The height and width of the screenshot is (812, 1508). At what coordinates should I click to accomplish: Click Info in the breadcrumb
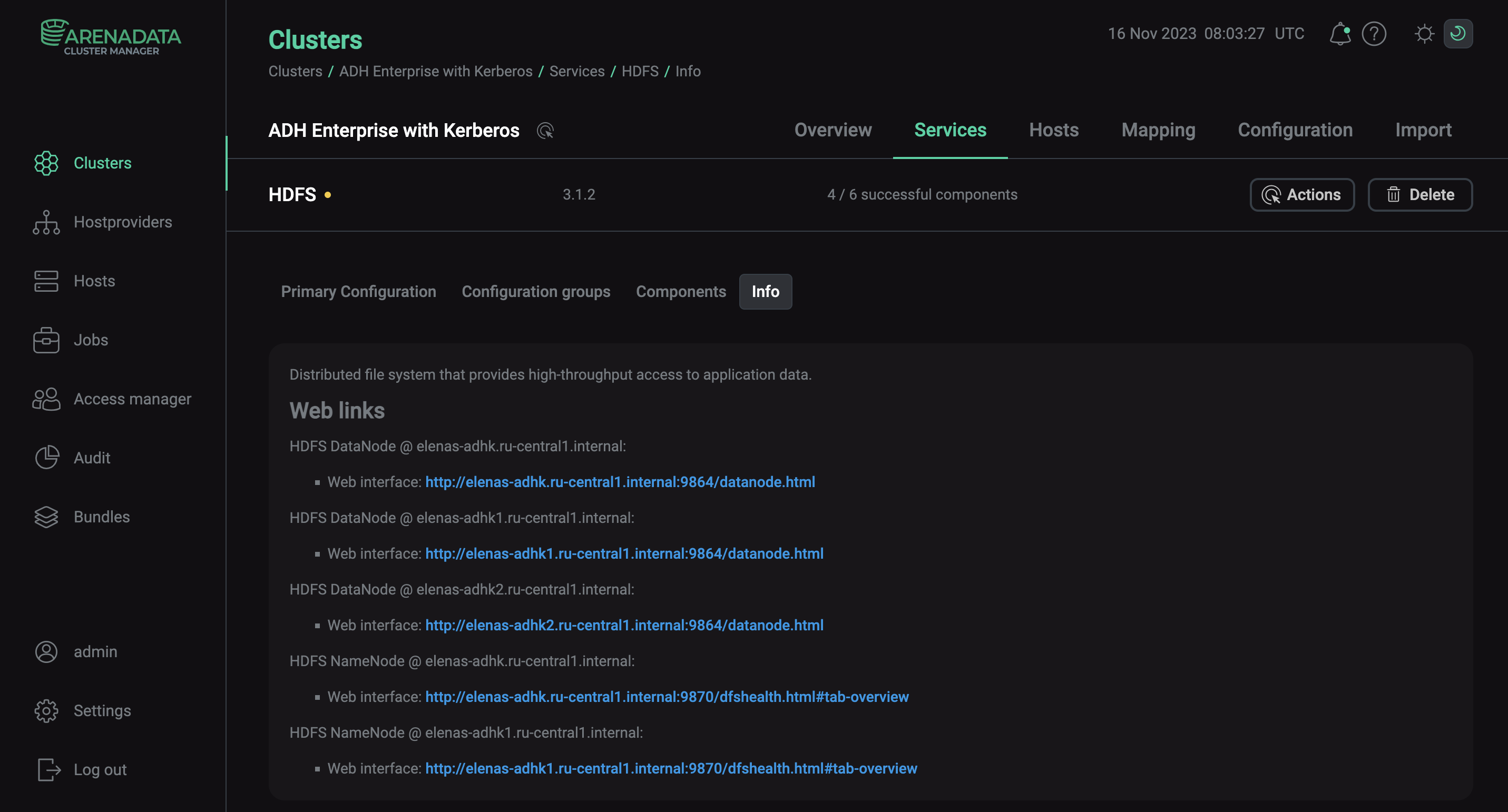pos(688,72)
